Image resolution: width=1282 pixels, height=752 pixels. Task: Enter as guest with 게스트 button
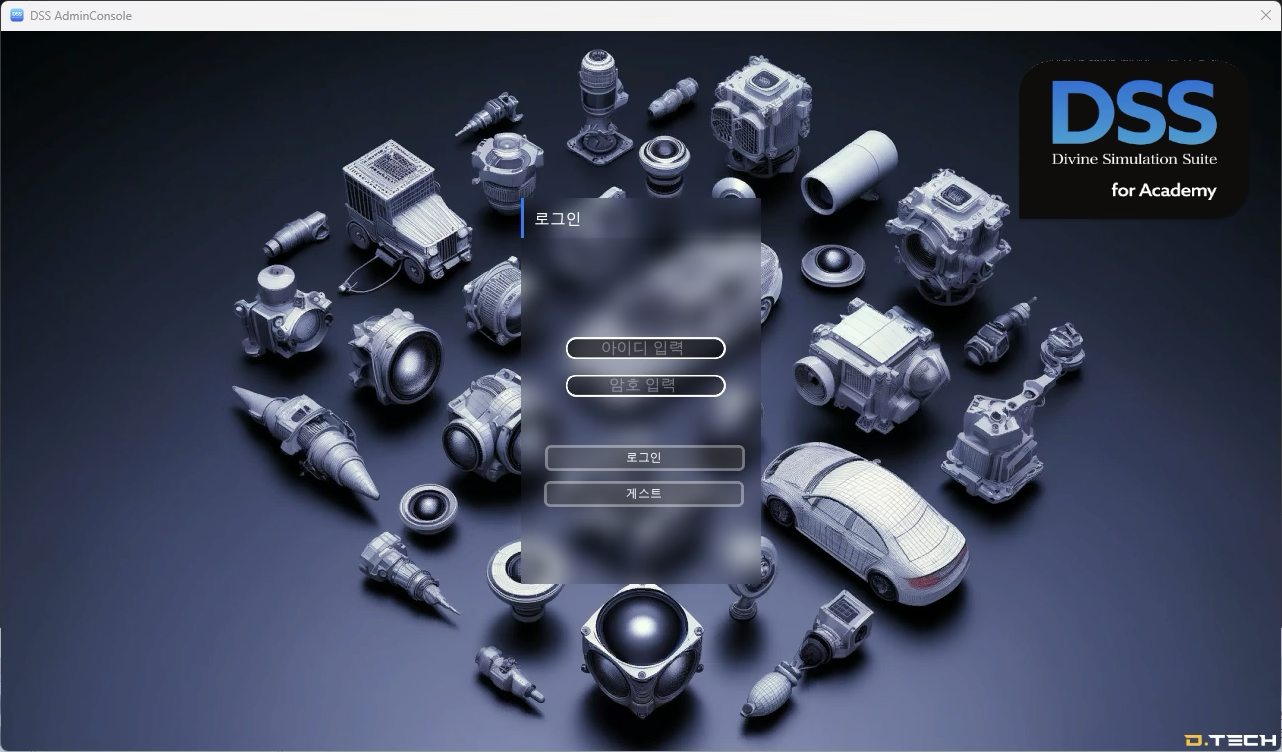click(x=644, y=494)
